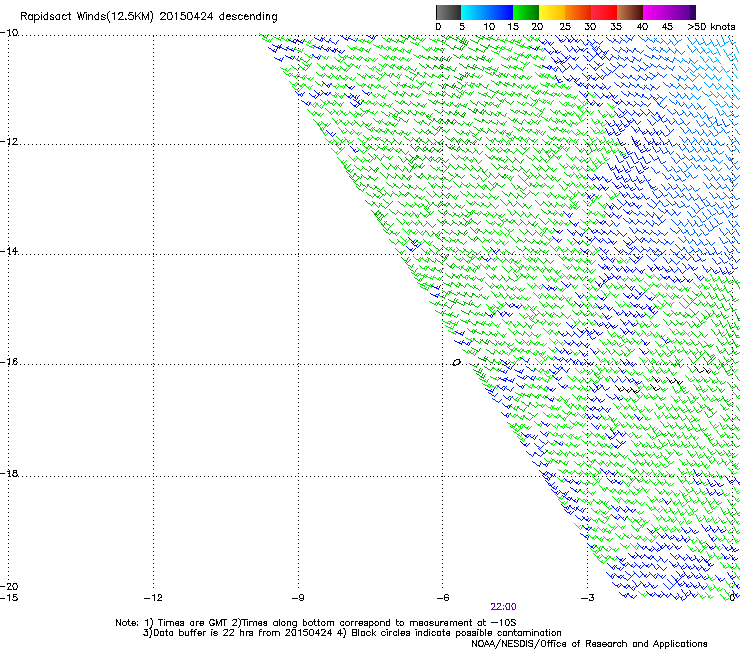The width and height of the screenshot is (740, 650).
Task: Click the -12 longitude axis label
Action: click(153, 598)
